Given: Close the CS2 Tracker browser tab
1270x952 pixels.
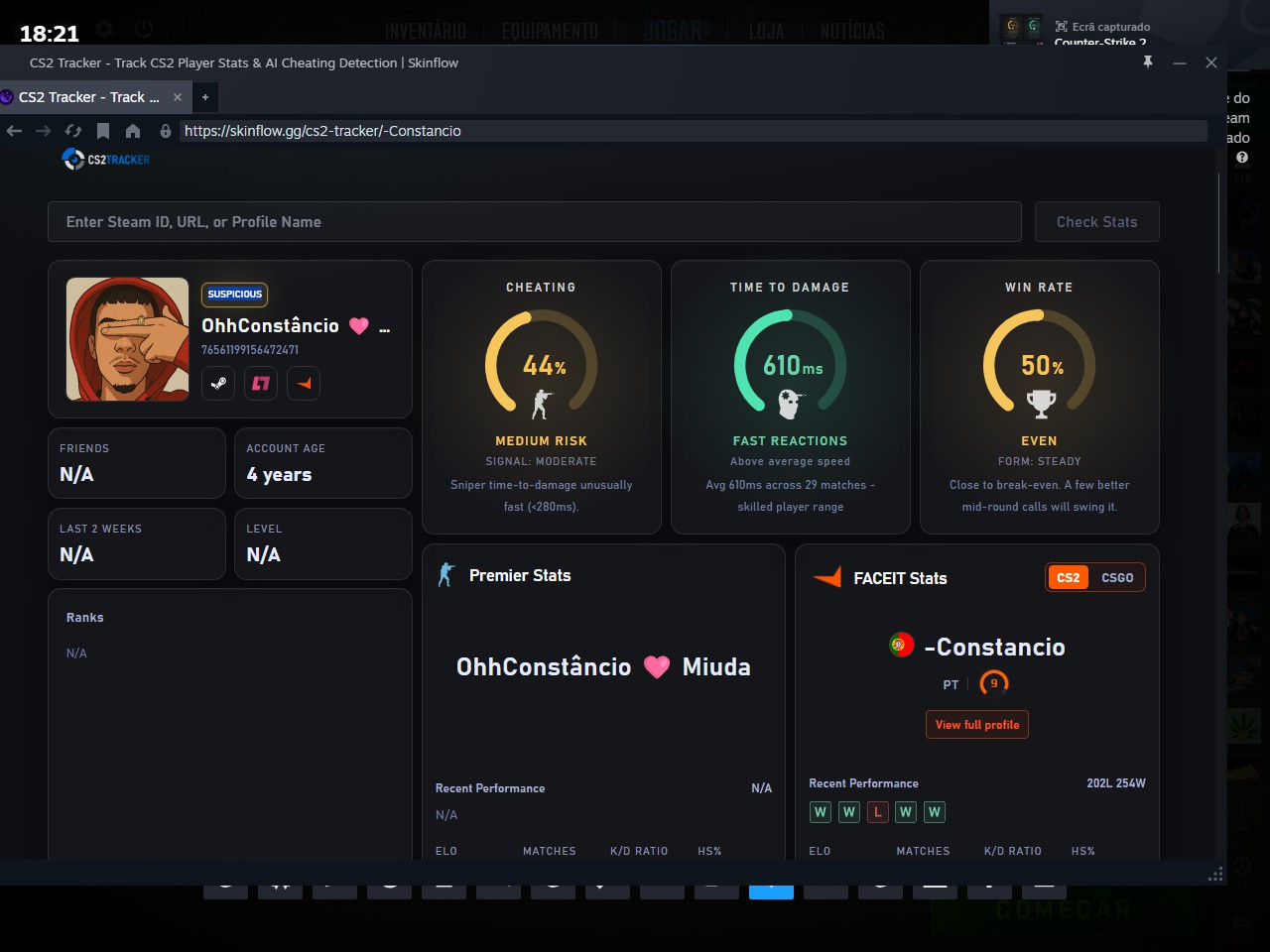Looking at the screenshot, I should coord(178,97).
